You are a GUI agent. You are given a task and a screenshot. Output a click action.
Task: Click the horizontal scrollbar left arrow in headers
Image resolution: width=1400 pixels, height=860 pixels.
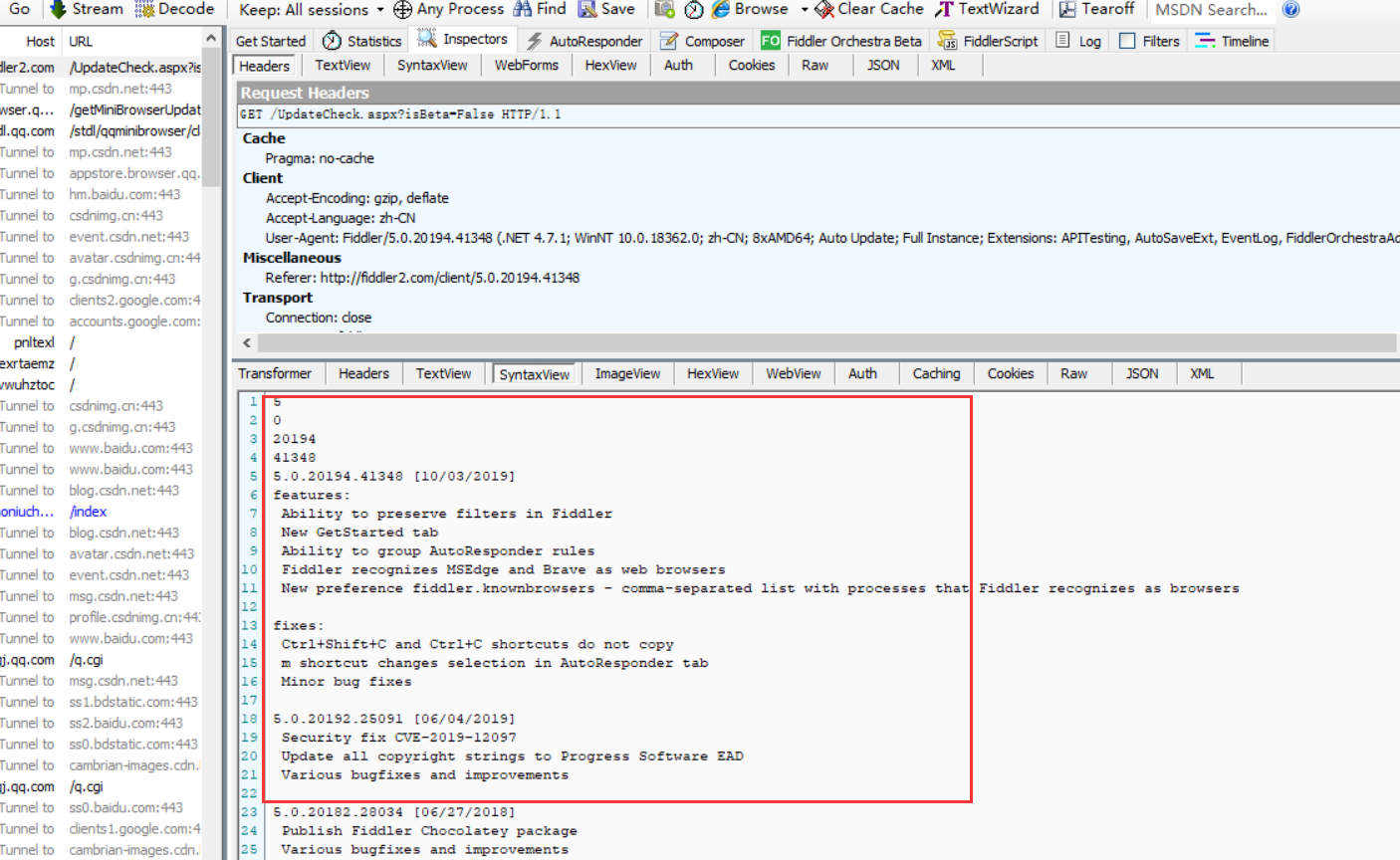click(x=248, y=342)
